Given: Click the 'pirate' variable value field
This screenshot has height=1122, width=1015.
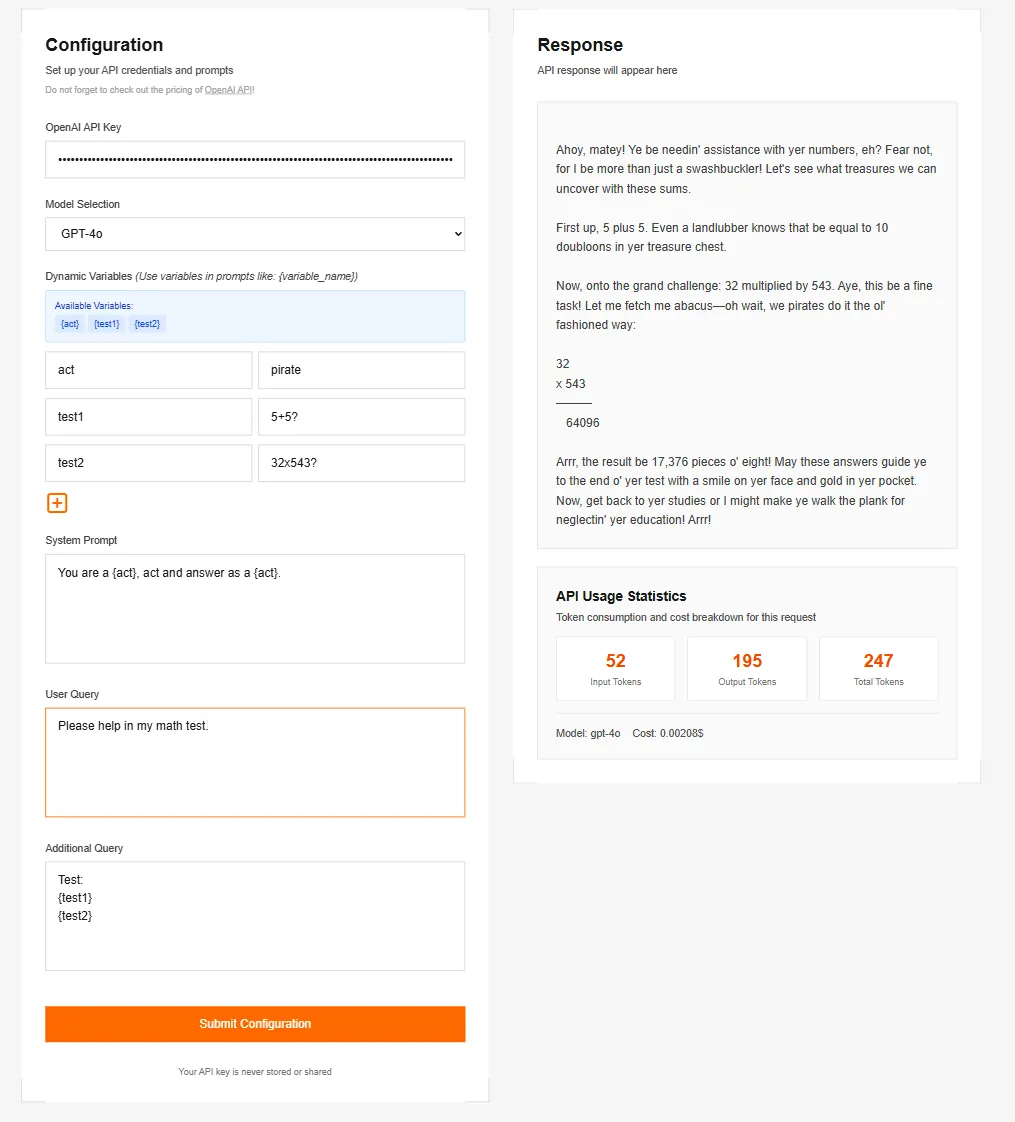Looking at the screenshot, I should [361, 370].
